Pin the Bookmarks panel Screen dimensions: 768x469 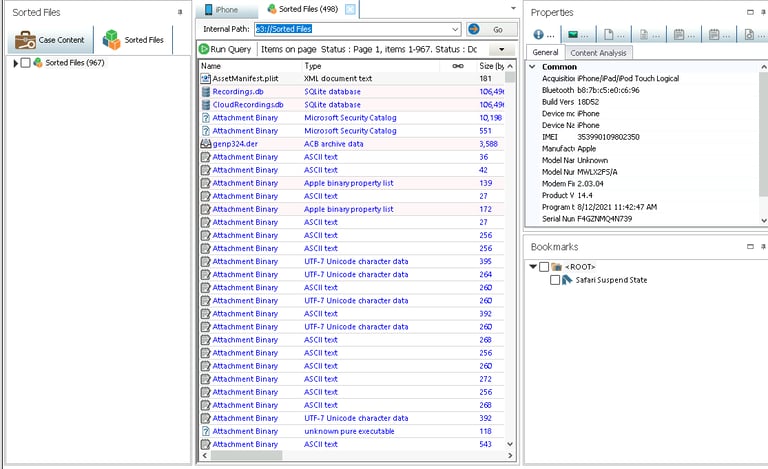point(763,247)
